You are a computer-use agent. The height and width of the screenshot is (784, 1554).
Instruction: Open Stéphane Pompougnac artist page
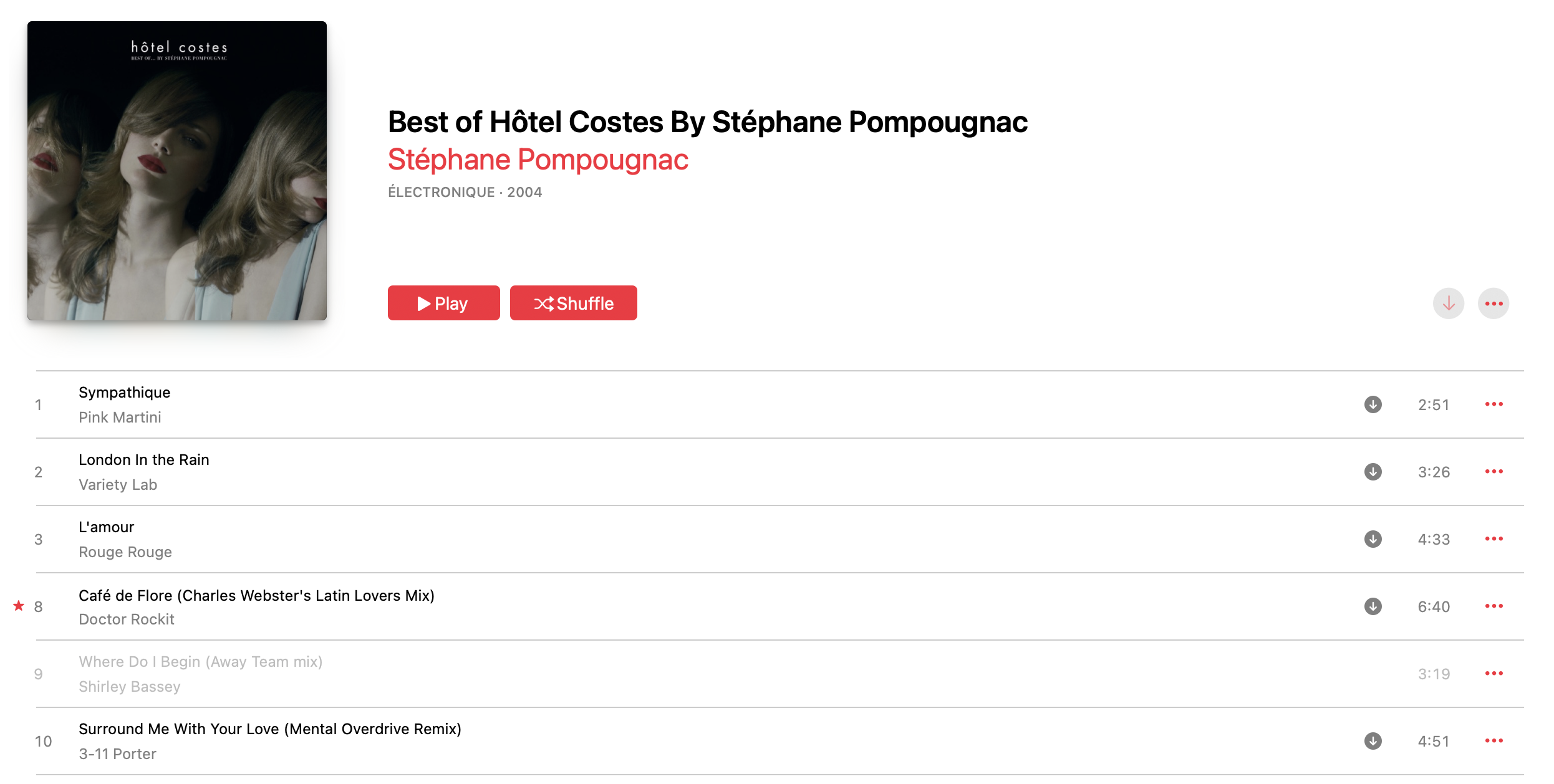click(x=538, y=160)
